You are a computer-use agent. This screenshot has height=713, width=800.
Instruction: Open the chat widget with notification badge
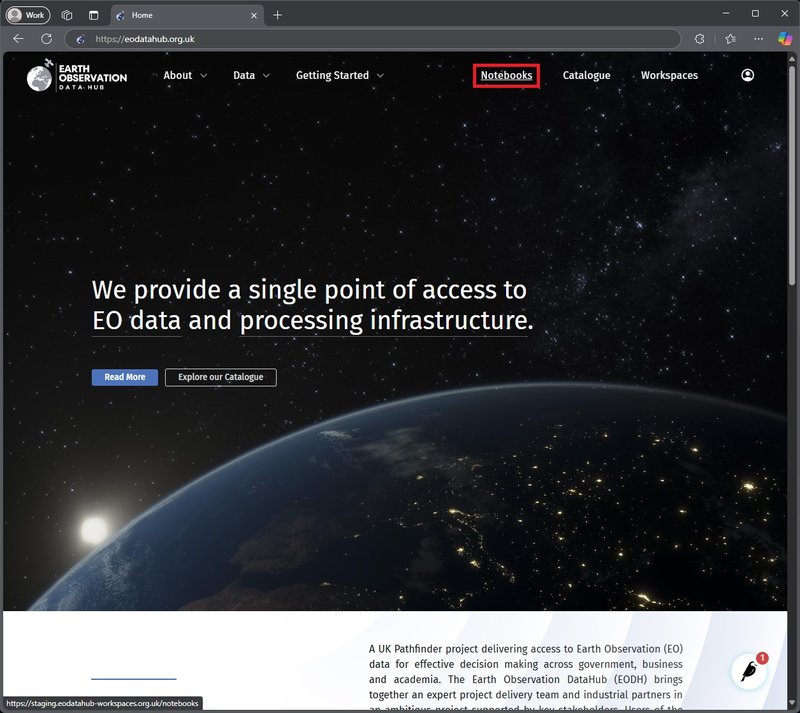pyautogui.click(x=748, y=671)
